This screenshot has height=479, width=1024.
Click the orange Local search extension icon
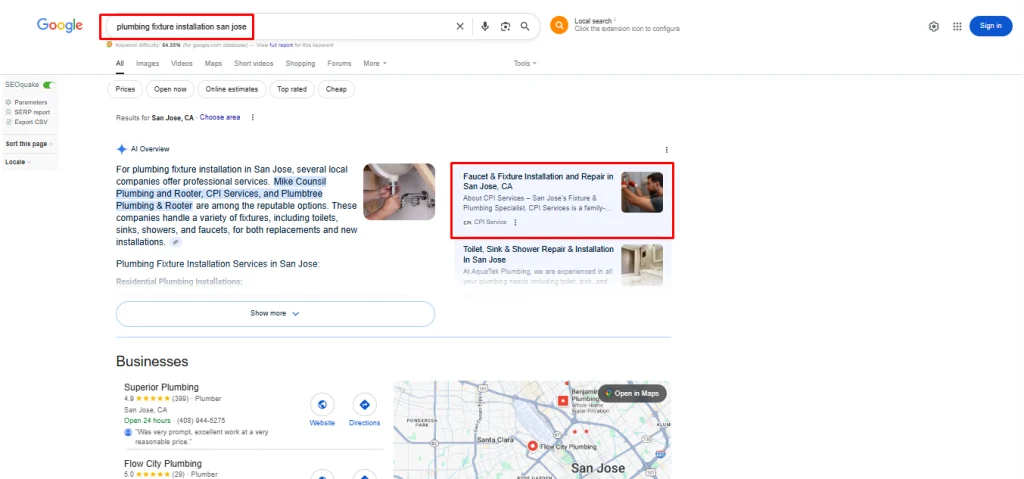tap(559, 25)
